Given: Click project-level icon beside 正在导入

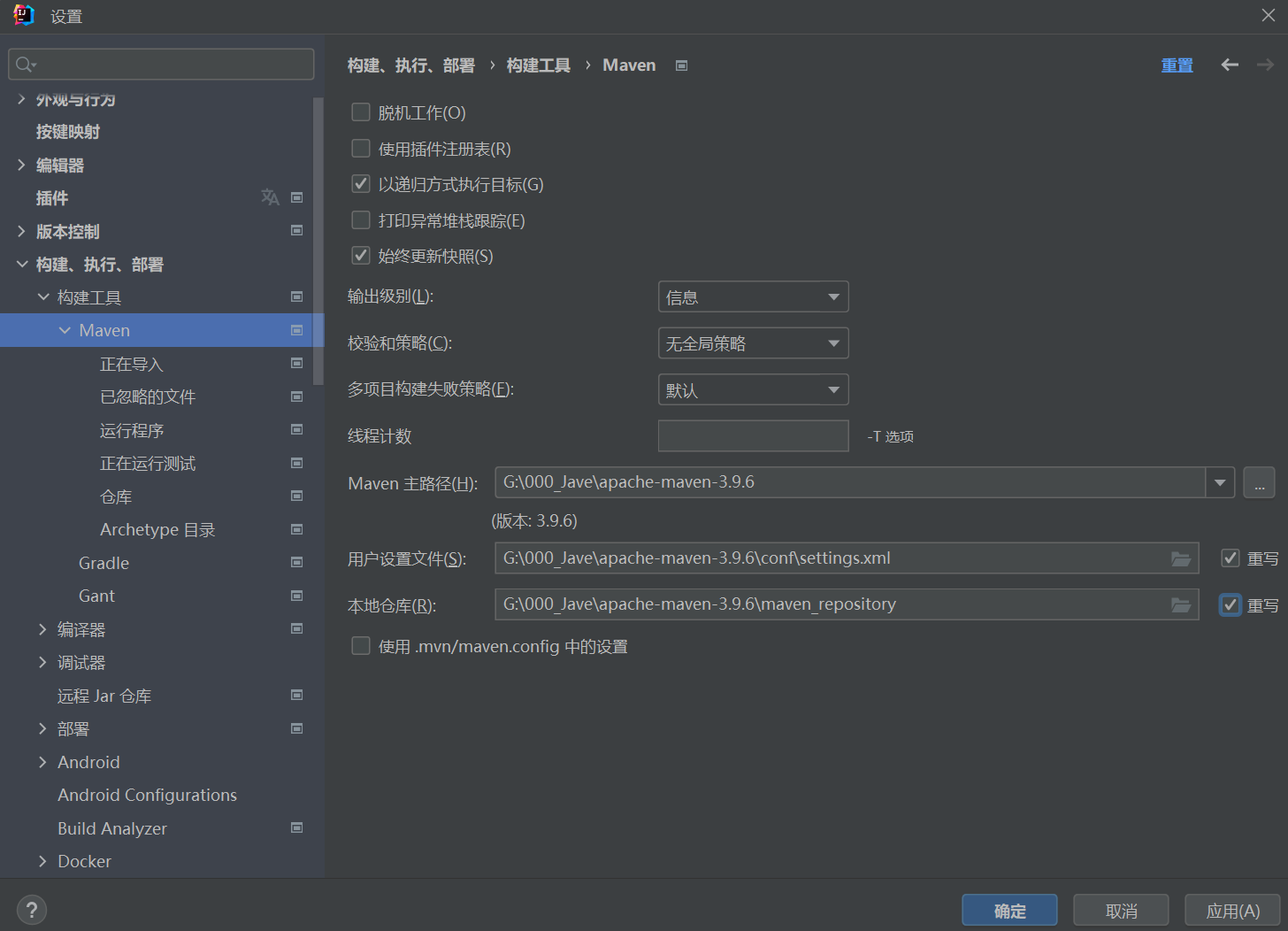Looking at the screenshot, I should [x=297, y=363].
